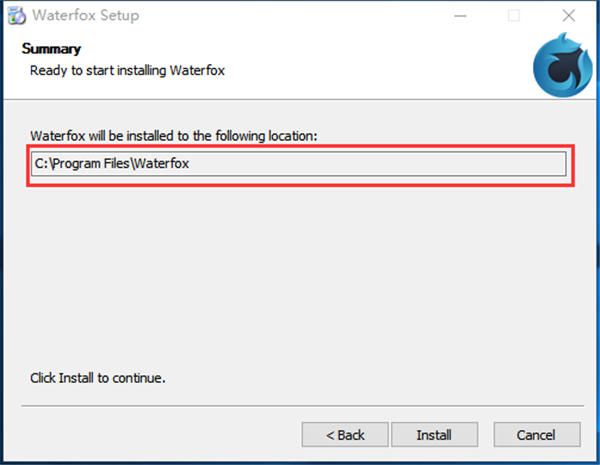Click the 'Summary' heading
Viewport: 600px width, 465px height.
click(51, 49)
